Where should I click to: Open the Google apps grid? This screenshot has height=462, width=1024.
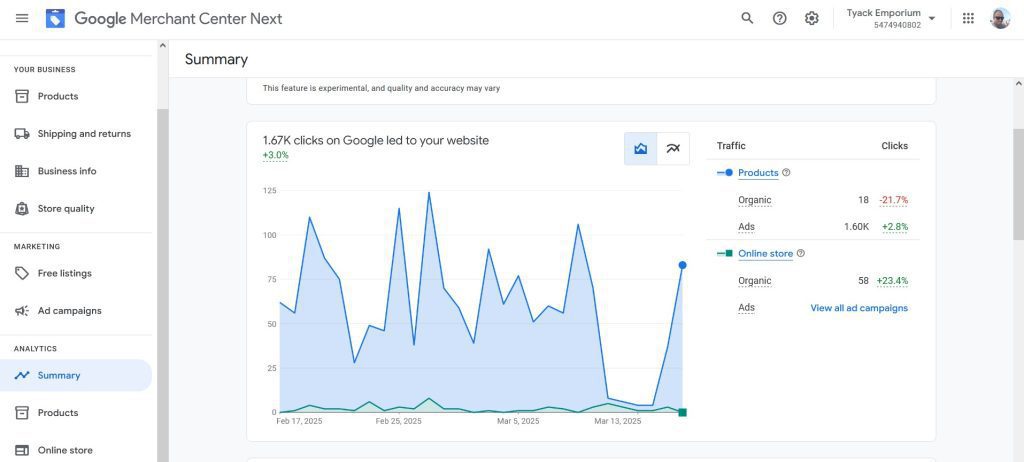click(x=968, y=18)
